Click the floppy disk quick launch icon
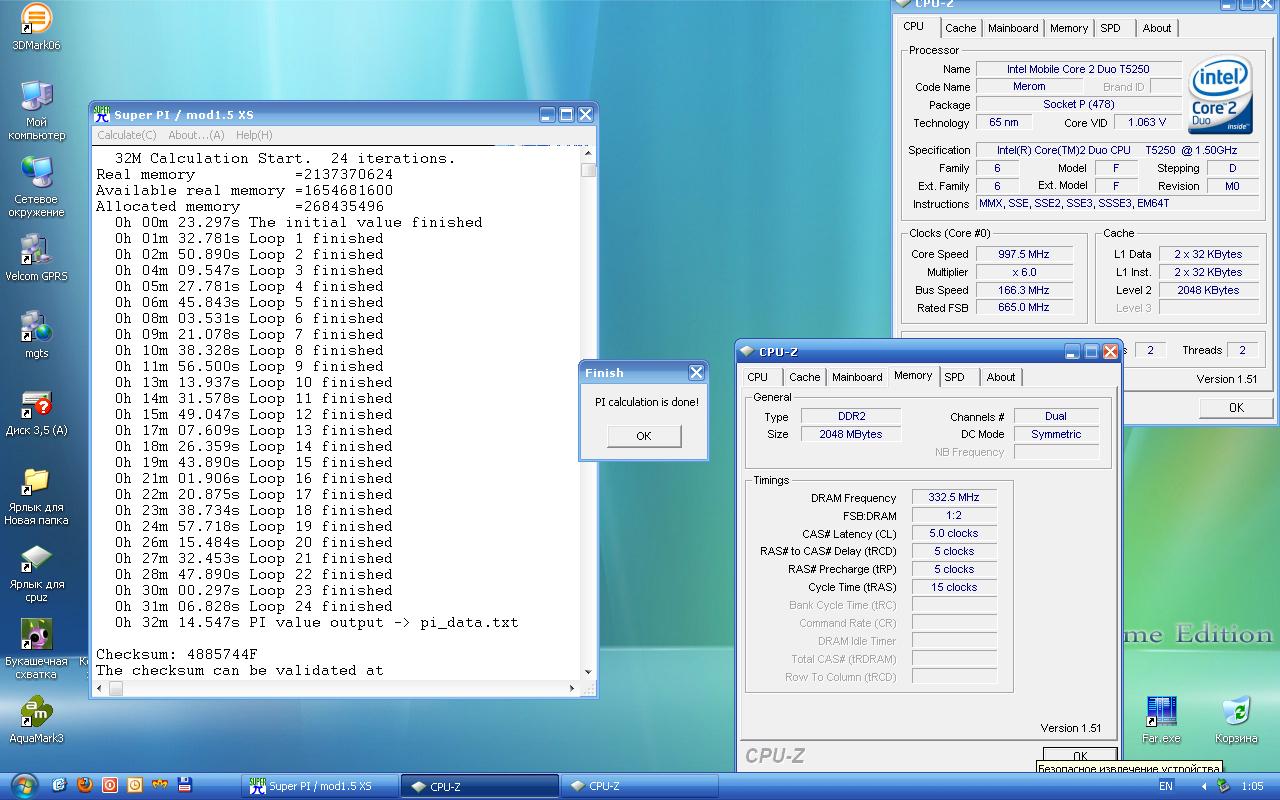Image resolution: width=1280 pixels, height=800 pixels. click(x=185, y=785)
